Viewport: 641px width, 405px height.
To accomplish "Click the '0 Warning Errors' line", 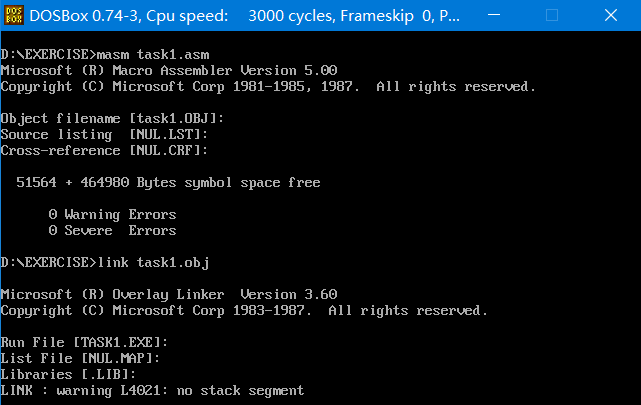I will [x=112, y=214].
